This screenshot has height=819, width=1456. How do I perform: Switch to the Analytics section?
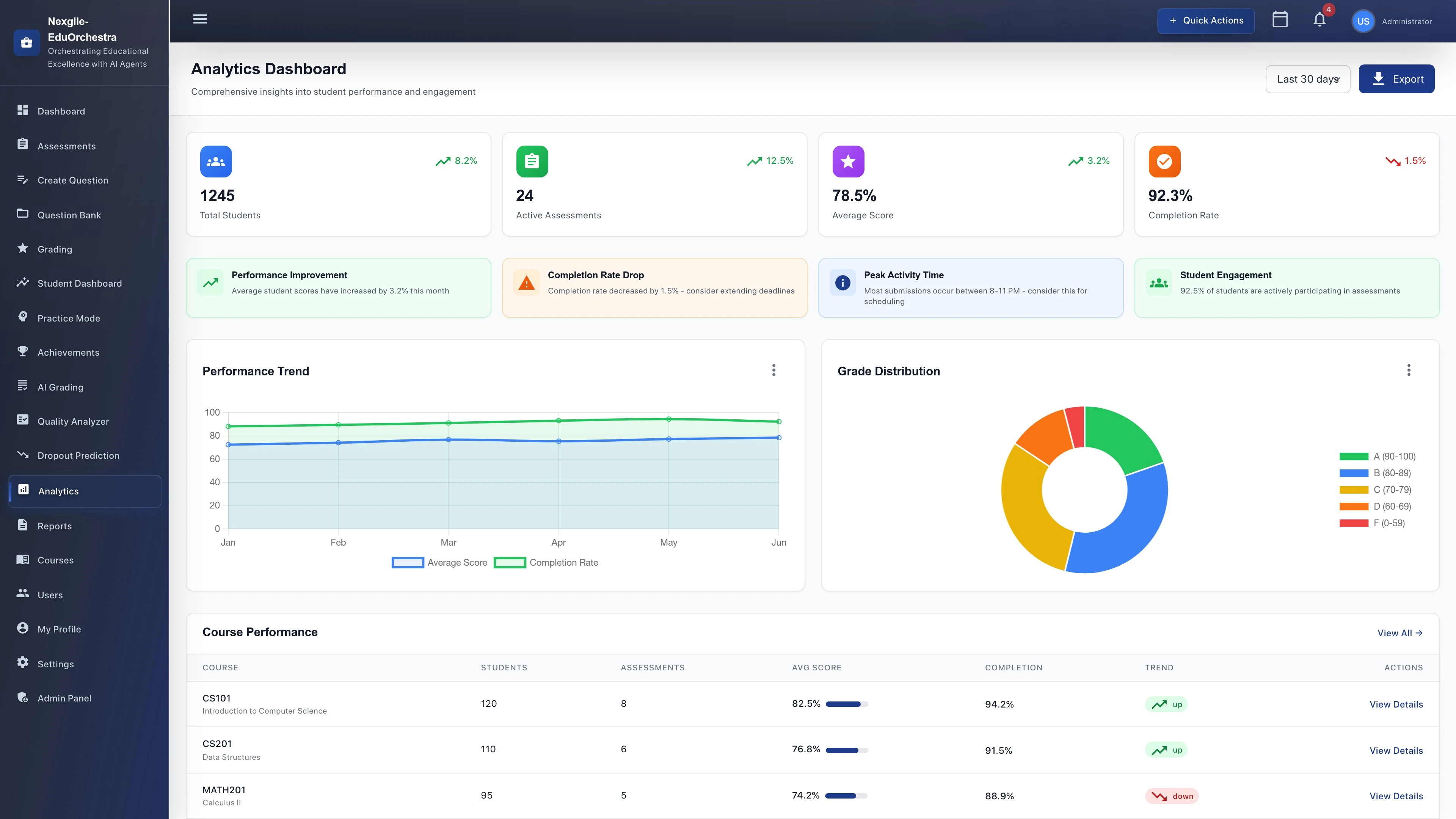click(x=58, y=491)
